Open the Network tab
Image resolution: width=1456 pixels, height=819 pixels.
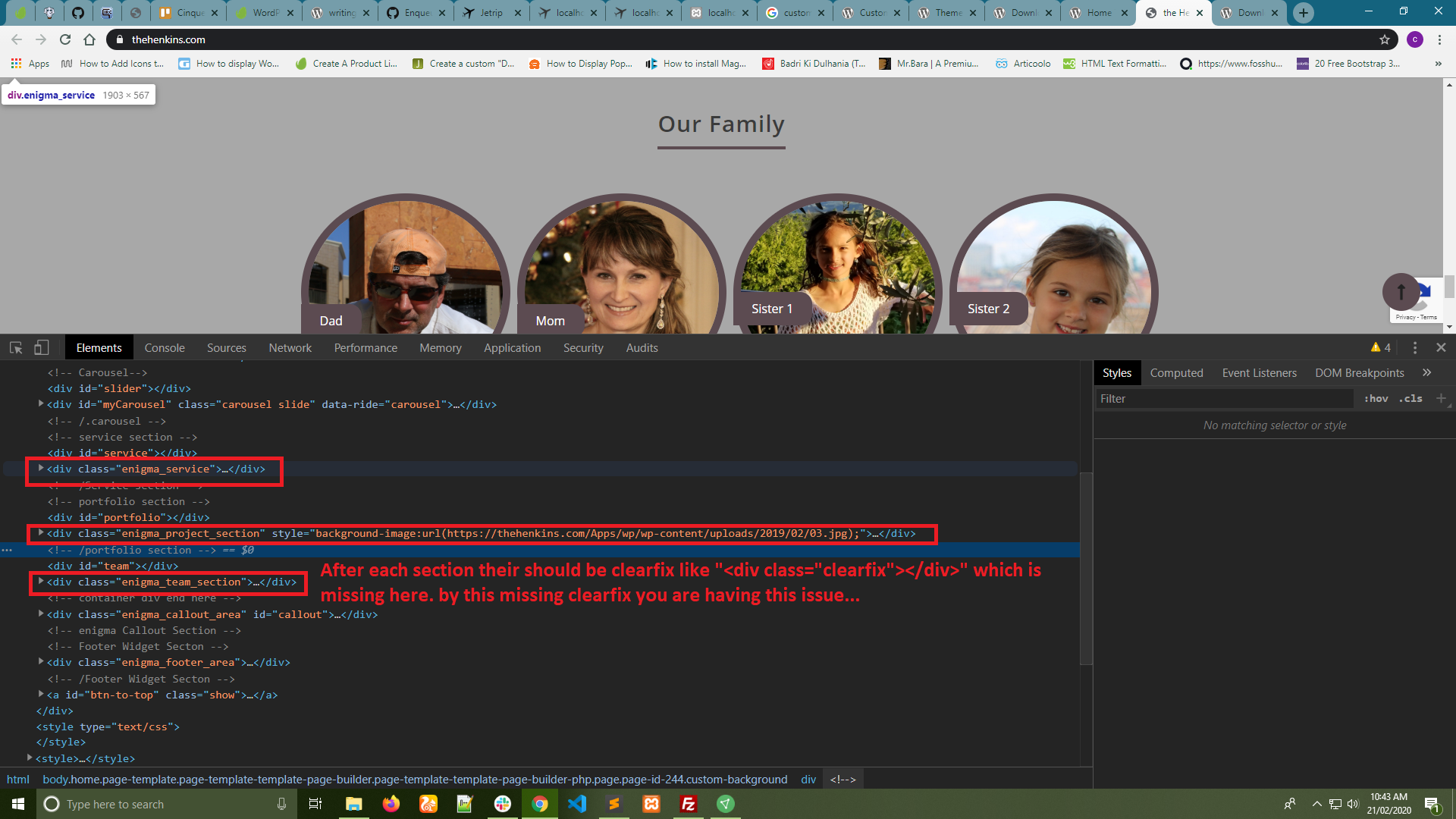tap(290, 348)
